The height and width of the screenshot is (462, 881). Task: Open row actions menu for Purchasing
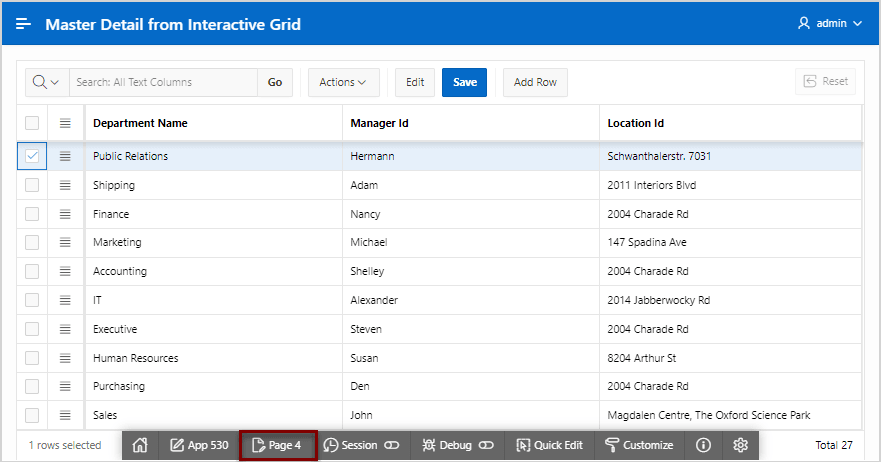(x=65, y=386)
